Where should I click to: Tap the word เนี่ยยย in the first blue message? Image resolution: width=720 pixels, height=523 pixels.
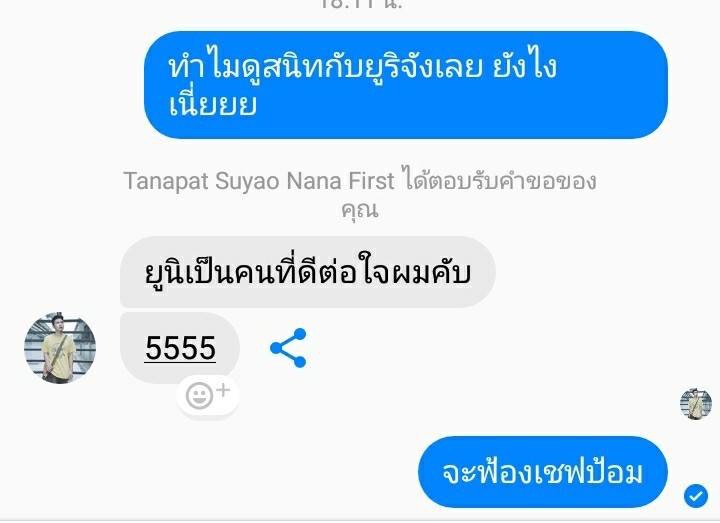(x=212, y=104)
